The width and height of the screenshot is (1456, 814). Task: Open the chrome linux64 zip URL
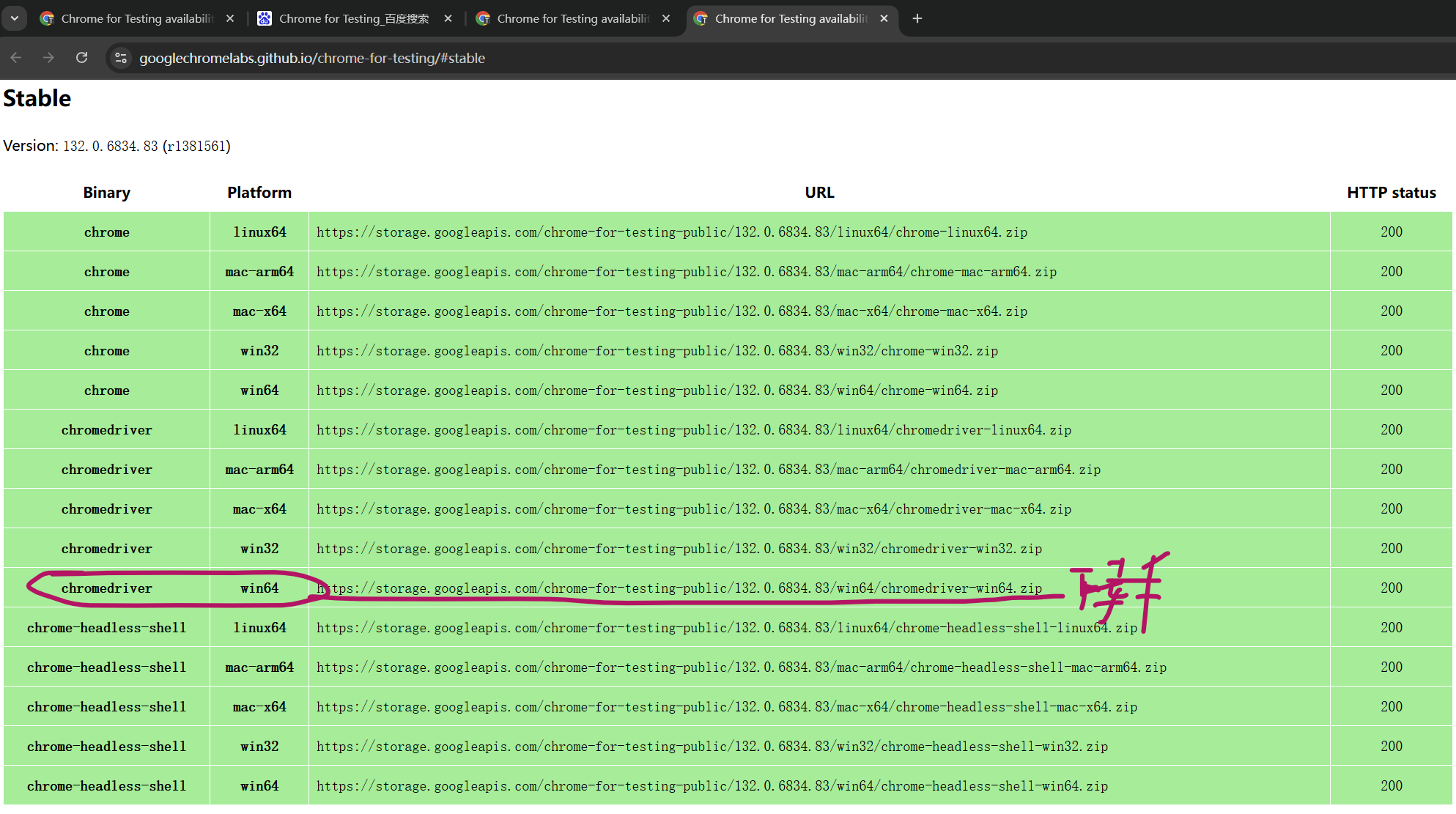coord(671,232)
